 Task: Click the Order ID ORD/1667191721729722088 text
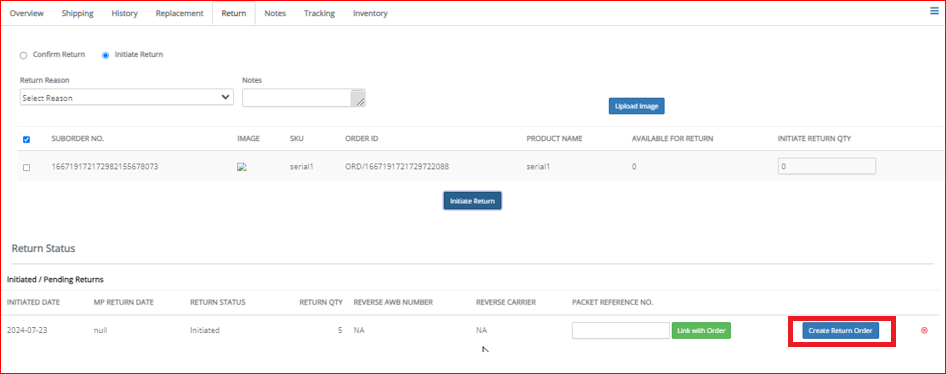[x=397, y=166]
